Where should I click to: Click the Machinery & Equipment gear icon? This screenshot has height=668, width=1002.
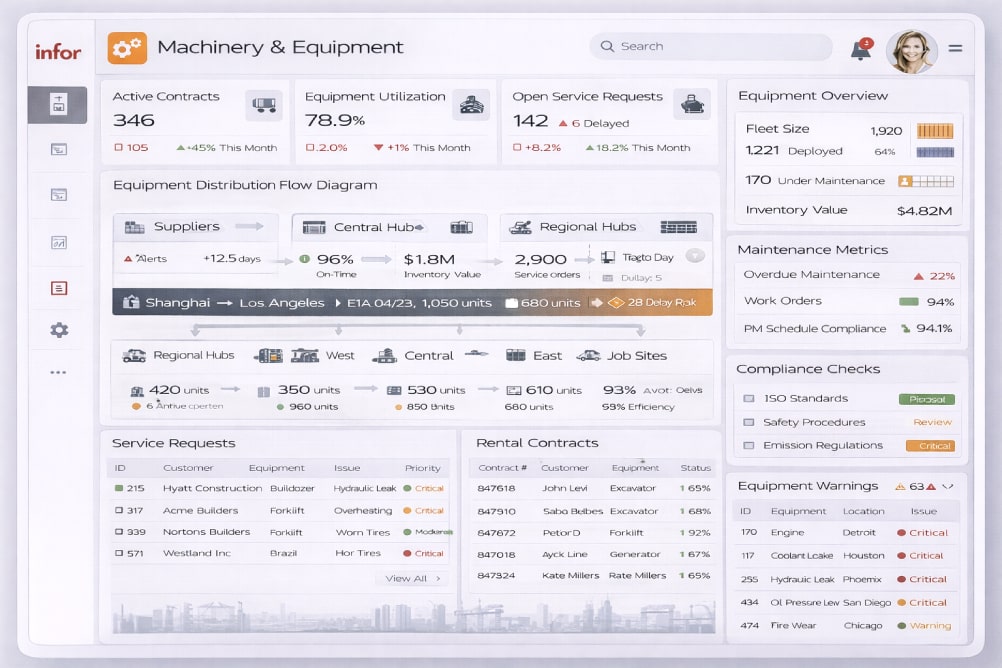[x=127, y=47]
